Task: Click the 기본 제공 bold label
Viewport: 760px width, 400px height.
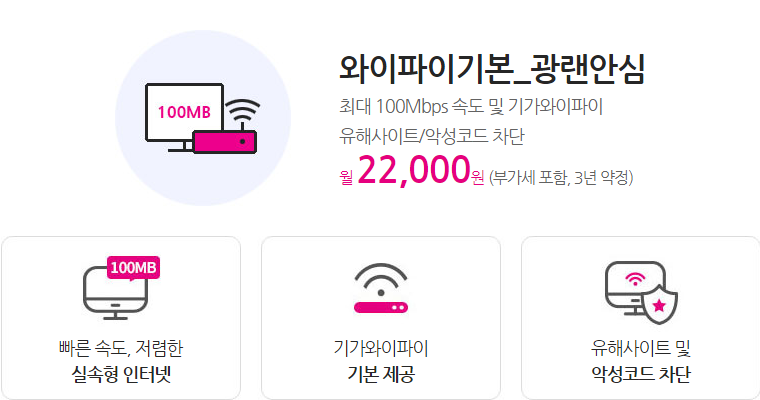Action: 381,374
